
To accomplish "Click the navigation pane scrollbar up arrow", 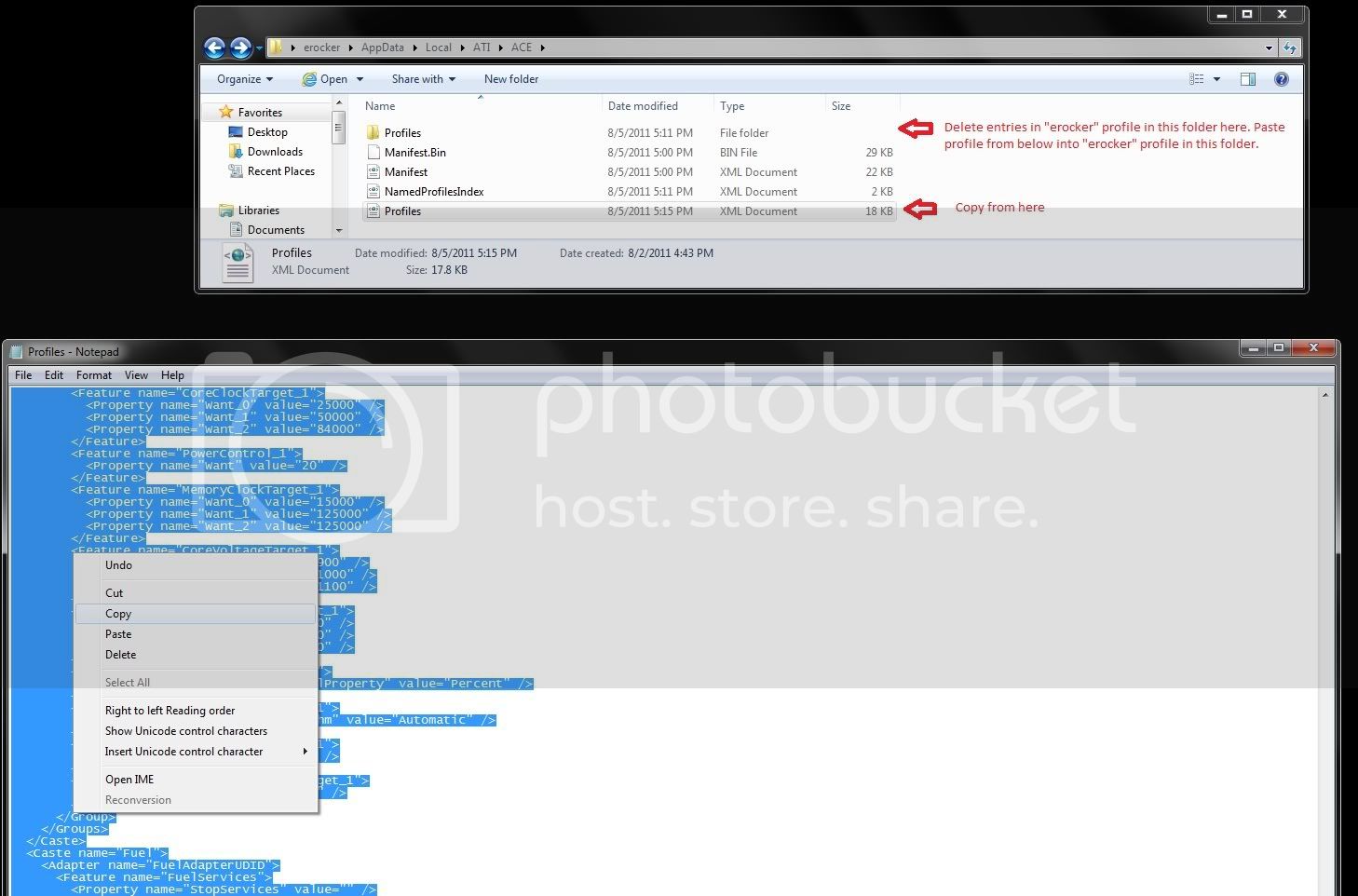I will pyautogui.click(x=339, y=103).
